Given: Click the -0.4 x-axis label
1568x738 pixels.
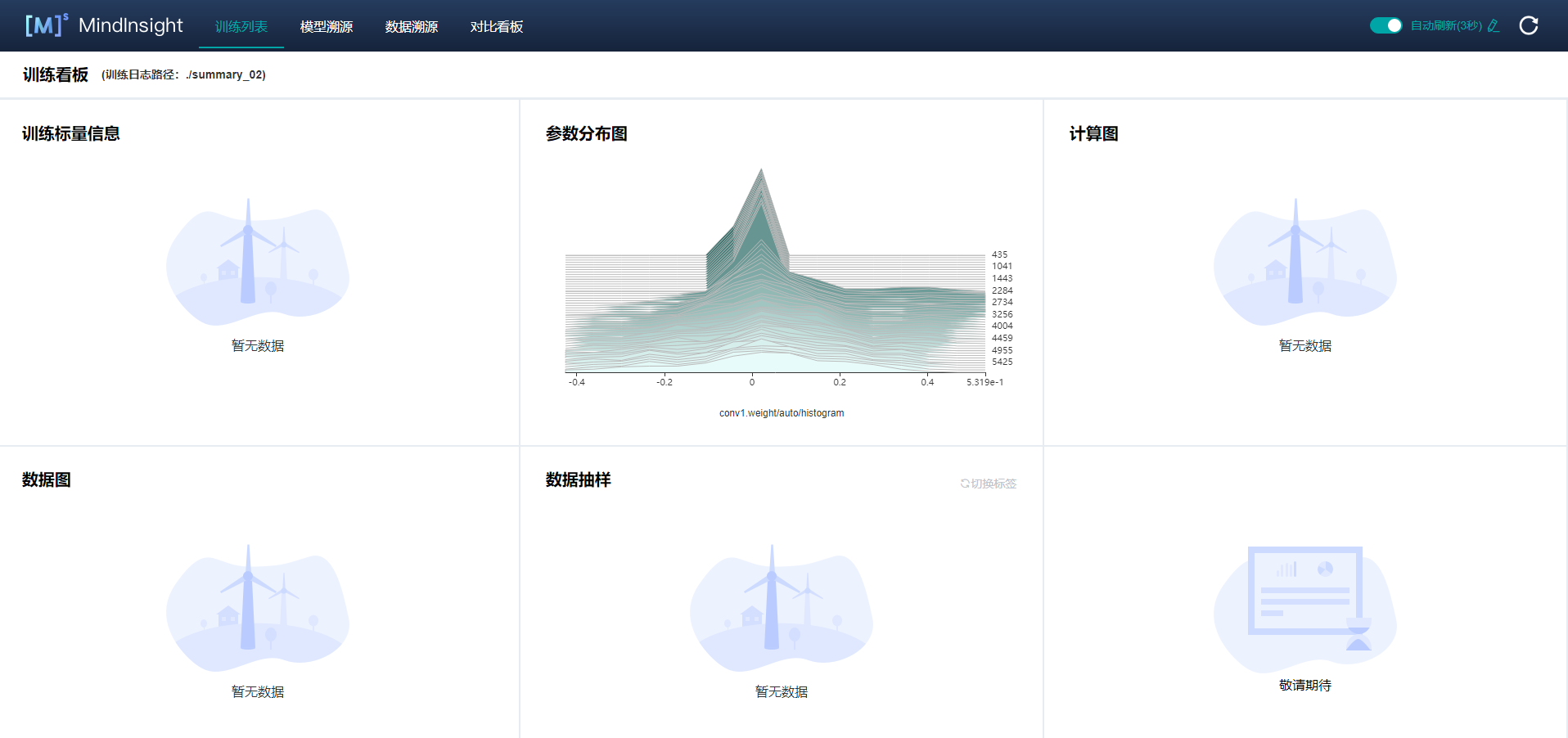Looking at the screenshot, I should (577, 382).
